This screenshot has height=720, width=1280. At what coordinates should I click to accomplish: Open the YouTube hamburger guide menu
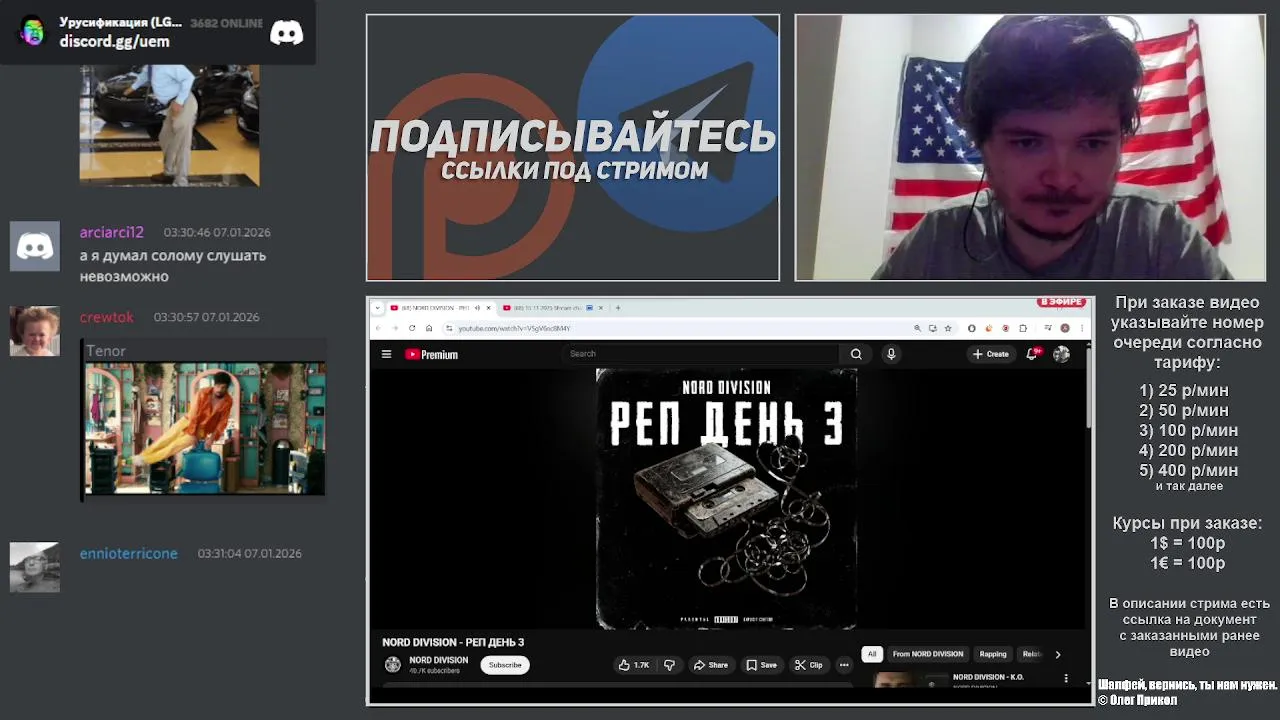click(386, 354)
